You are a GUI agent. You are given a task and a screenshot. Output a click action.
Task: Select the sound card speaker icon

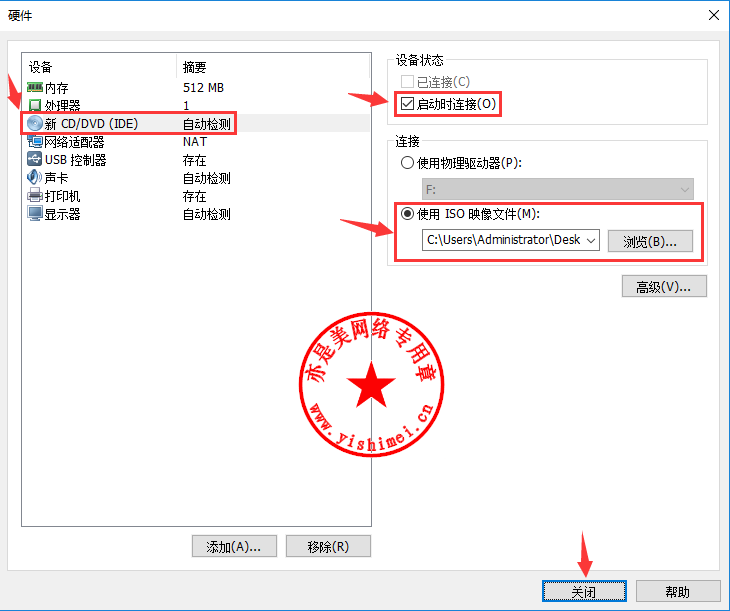tap(34, 177)
